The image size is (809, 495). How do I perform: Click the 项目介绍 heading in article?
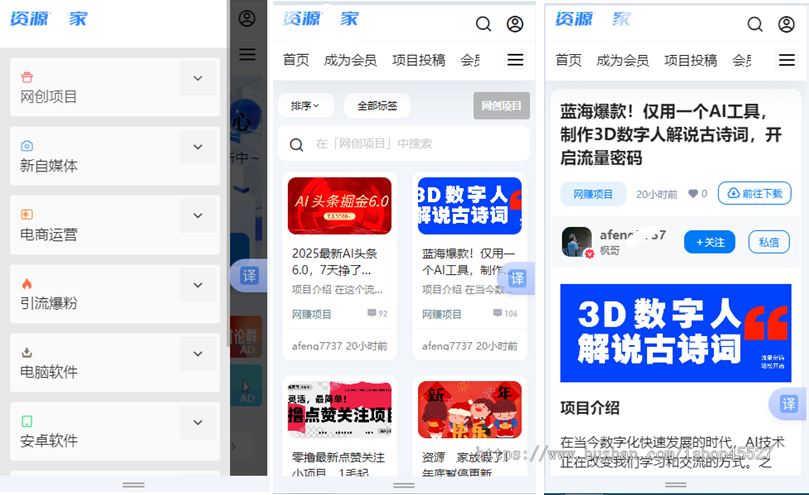[590, 408]
